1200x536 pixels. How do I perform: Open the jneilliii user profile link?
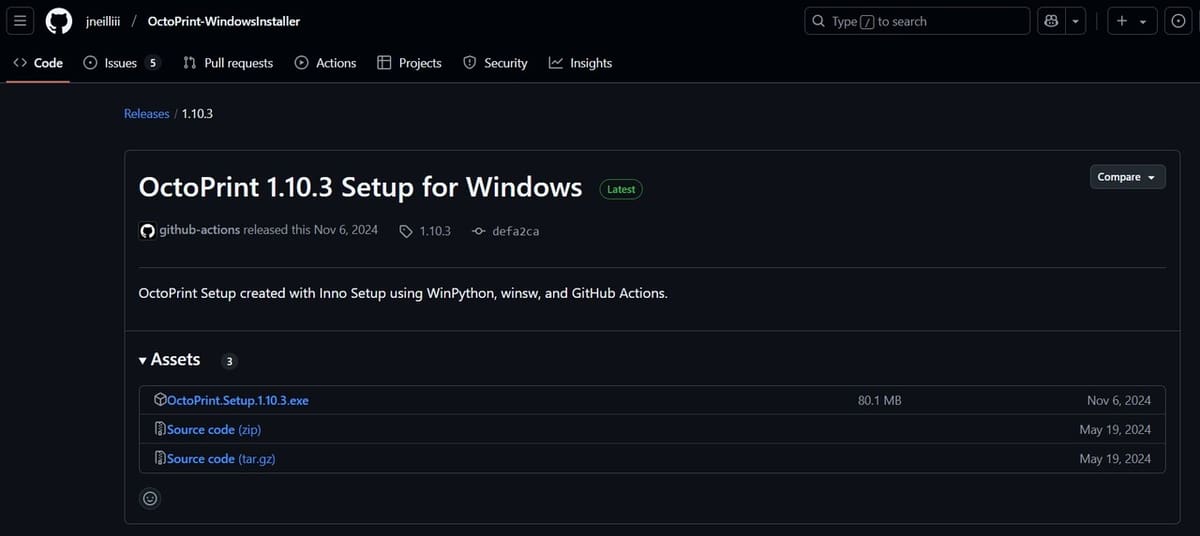point(104,21)
